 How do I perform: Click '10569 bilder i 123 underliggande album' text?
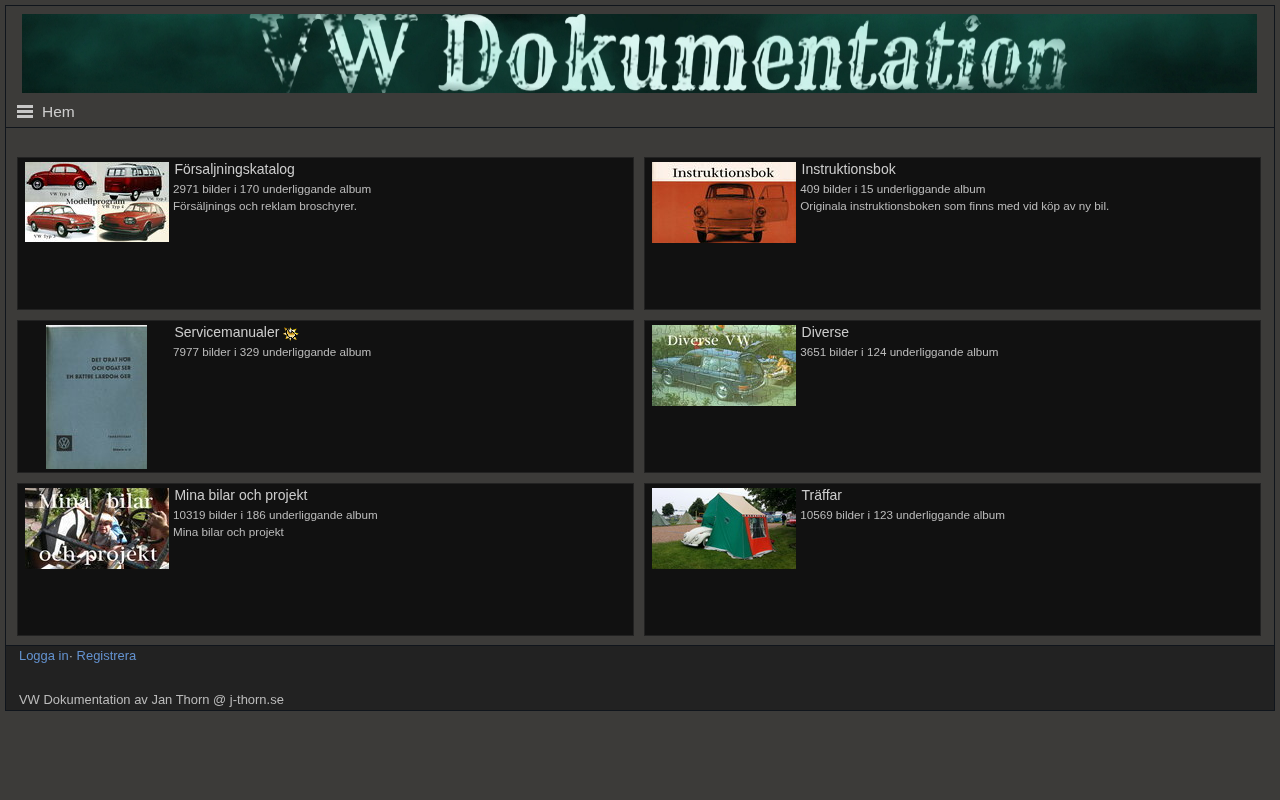pos(902,515)
